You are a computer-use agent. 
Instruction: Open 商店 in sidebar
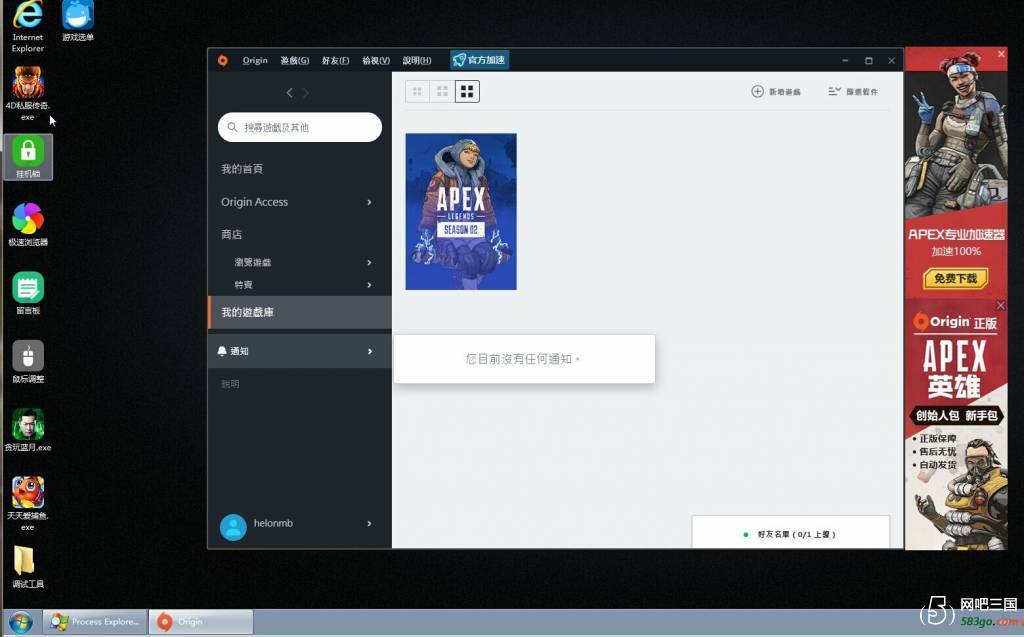(x=231, y=234)
